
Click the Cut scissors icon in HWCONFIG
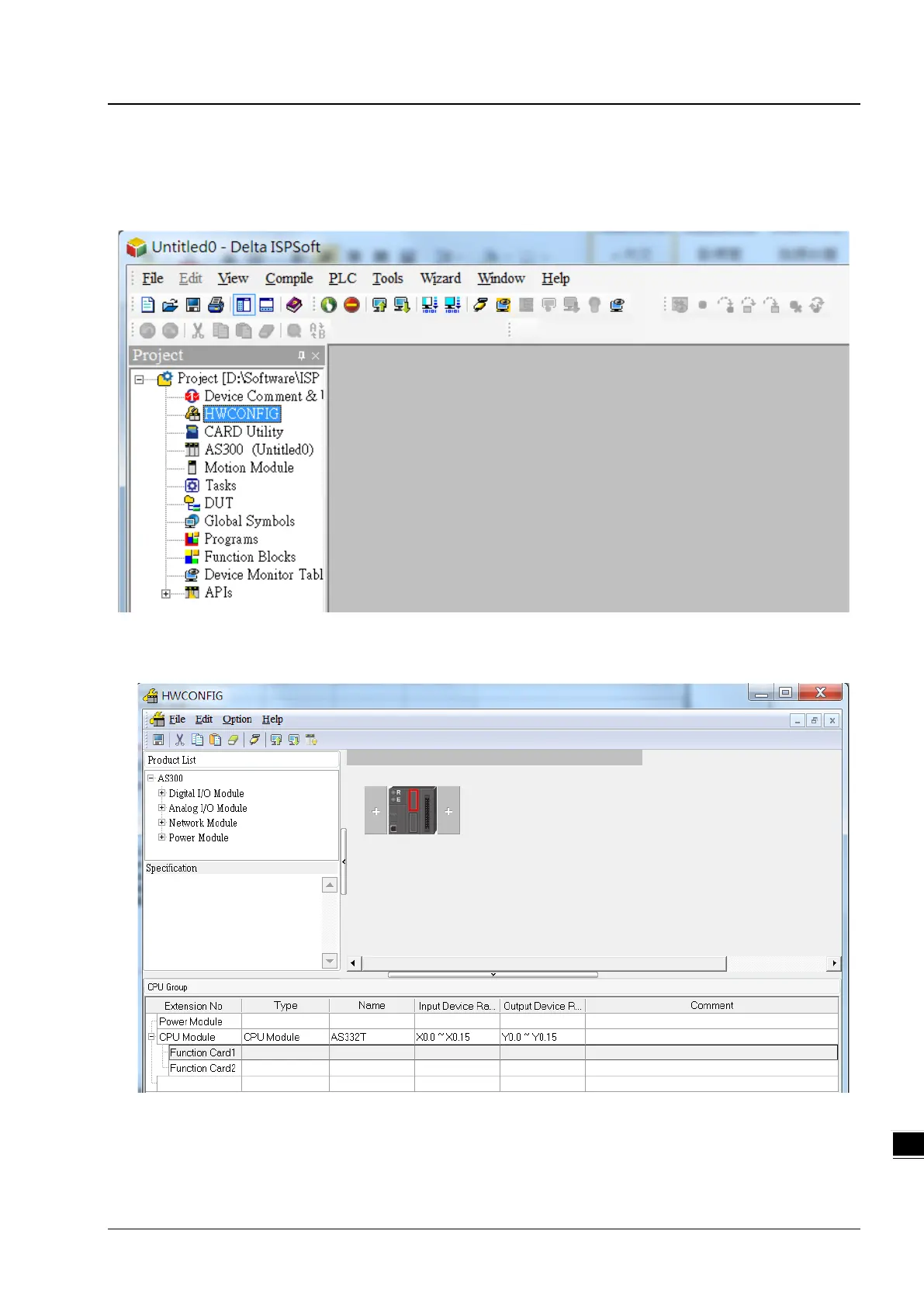pos(180,740)
